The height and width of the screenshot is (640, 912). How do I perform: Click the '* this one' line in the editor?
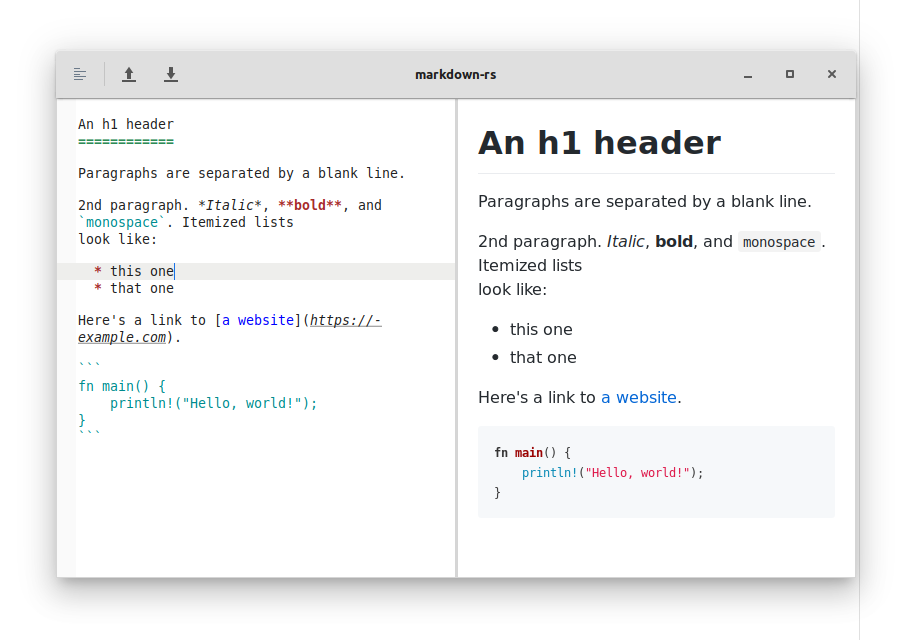tap(134, 271)
